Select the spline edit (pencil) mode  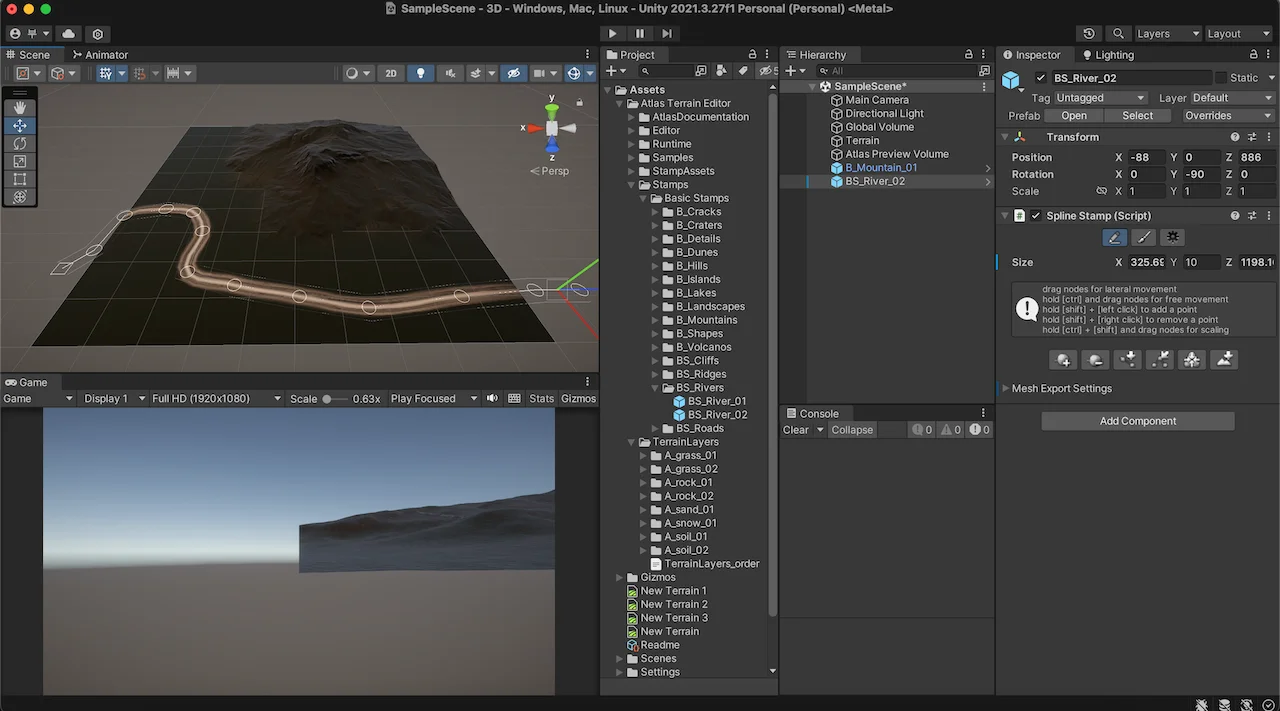(1114, 238)
